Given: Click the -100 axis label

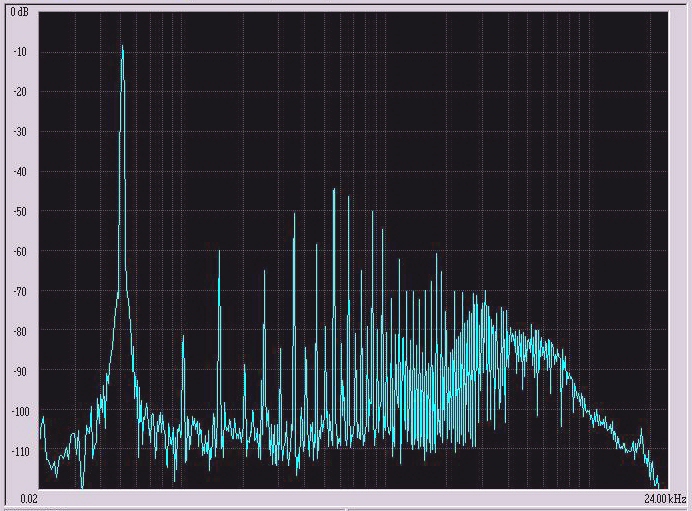Looking at the screenshot, I should point(20,412).
